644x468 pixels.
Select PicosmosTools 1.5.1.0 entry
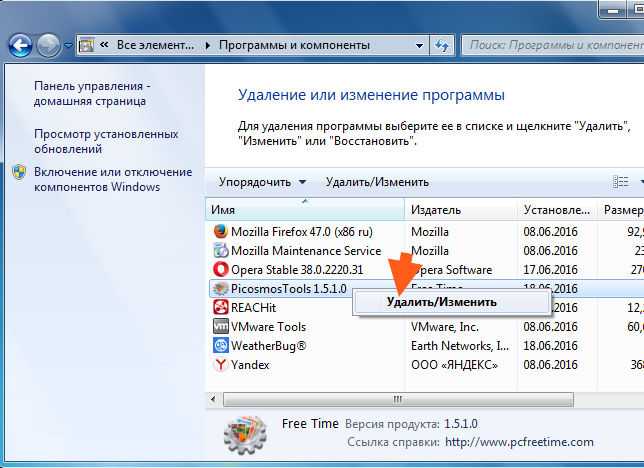[x=425, y=289]
